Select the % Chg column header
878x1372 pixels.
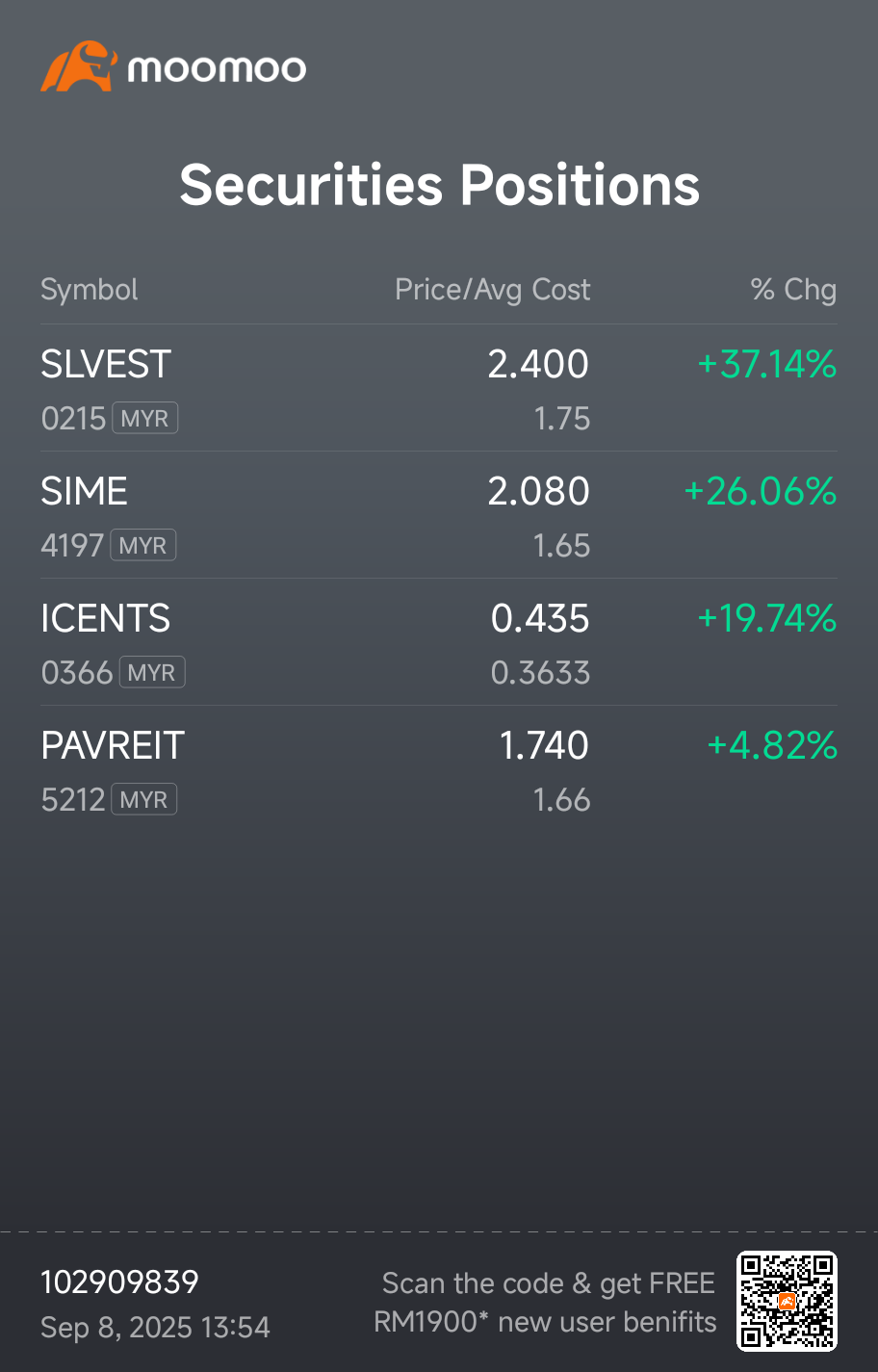793,290
